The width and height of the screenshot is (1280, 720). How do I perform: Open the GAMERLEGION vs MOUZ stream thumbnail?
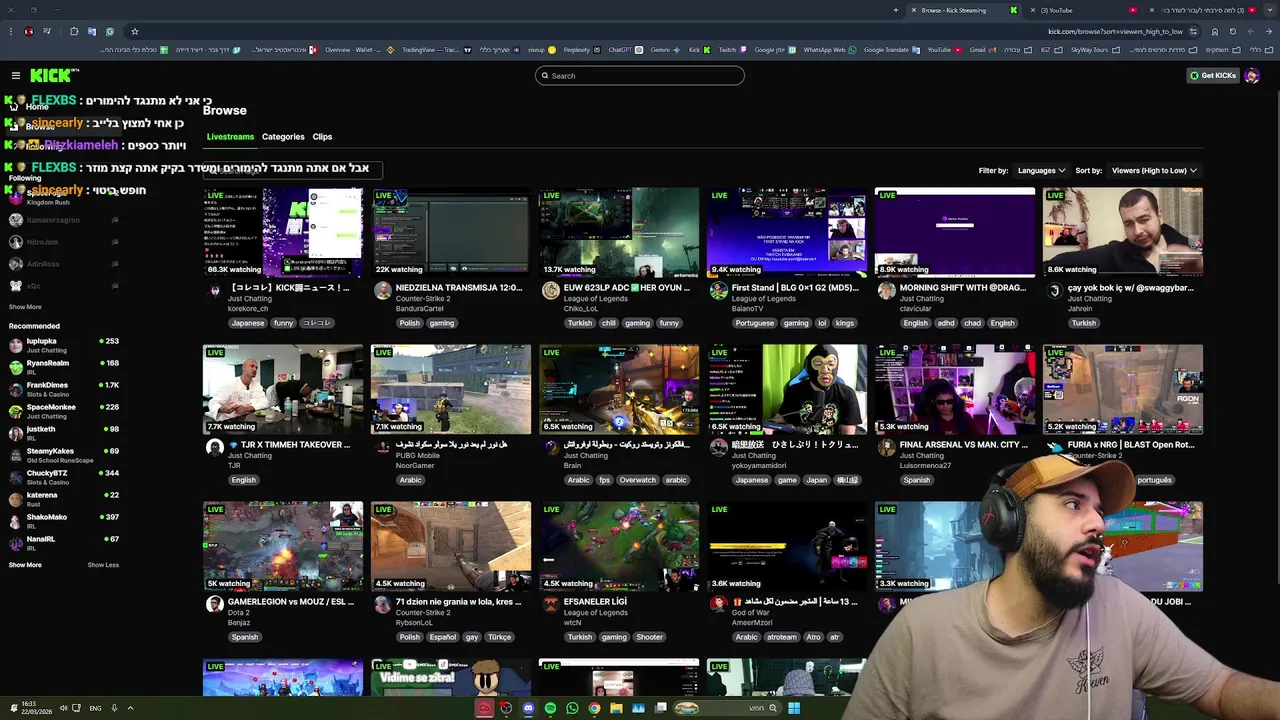(283, 546)
